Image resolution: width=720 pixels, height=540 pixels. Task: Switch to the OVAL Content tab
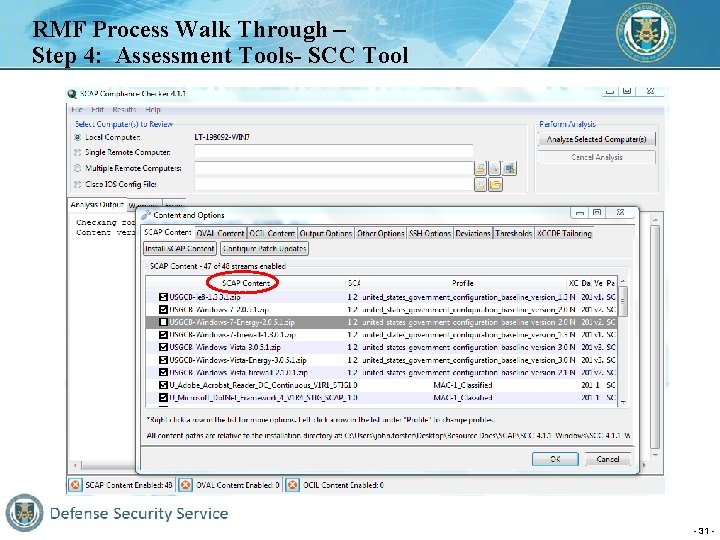click(x=220, y=233)
